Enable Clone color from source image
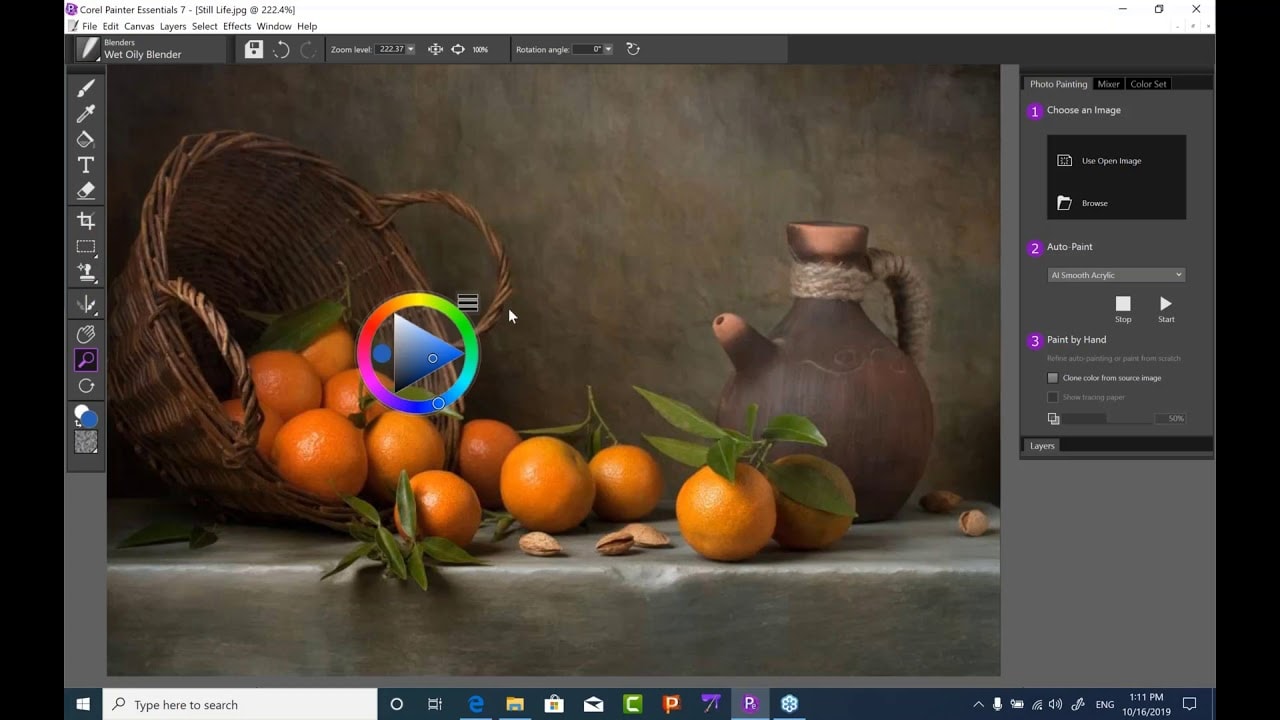Screen dimensions: 1280x720 [x=1052, y=377]
